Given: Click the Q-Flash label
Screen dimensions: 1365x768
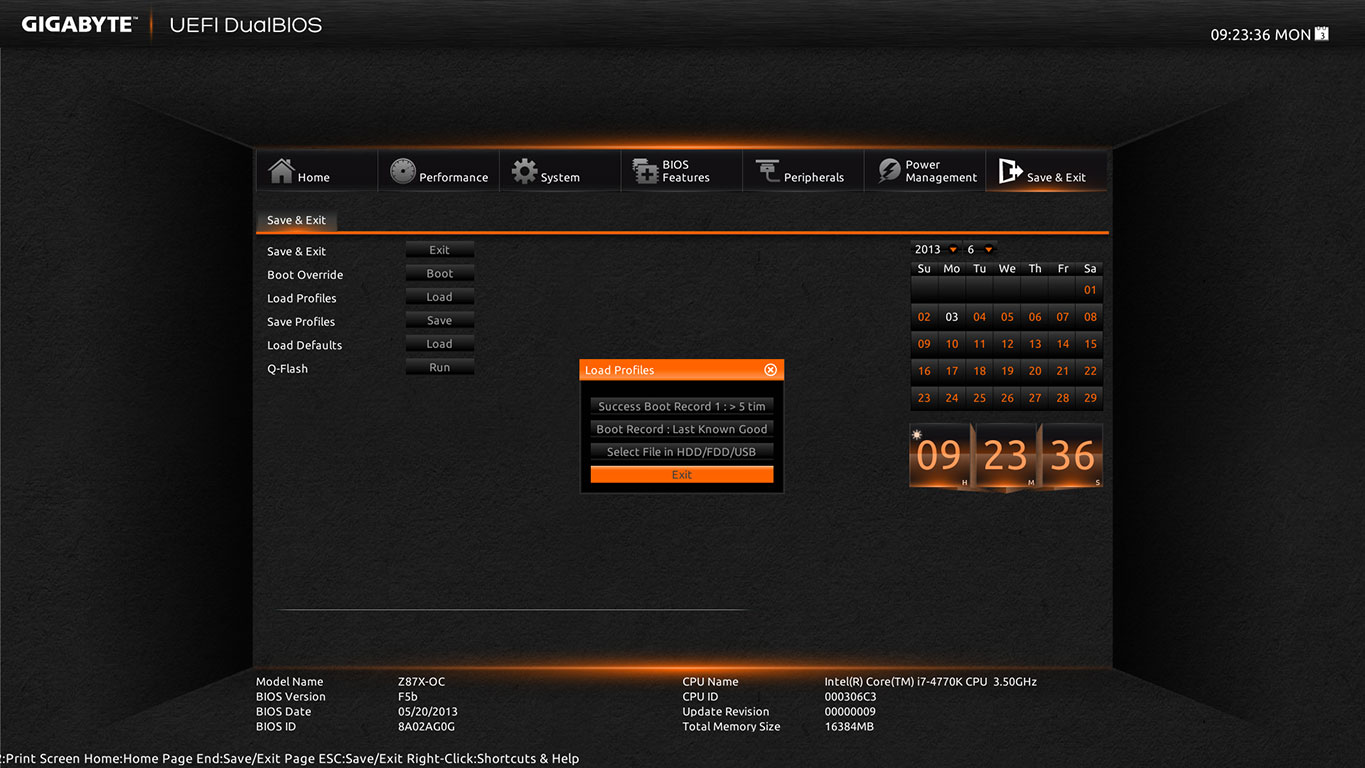Looking at the screenshot, I should [287, 369].
